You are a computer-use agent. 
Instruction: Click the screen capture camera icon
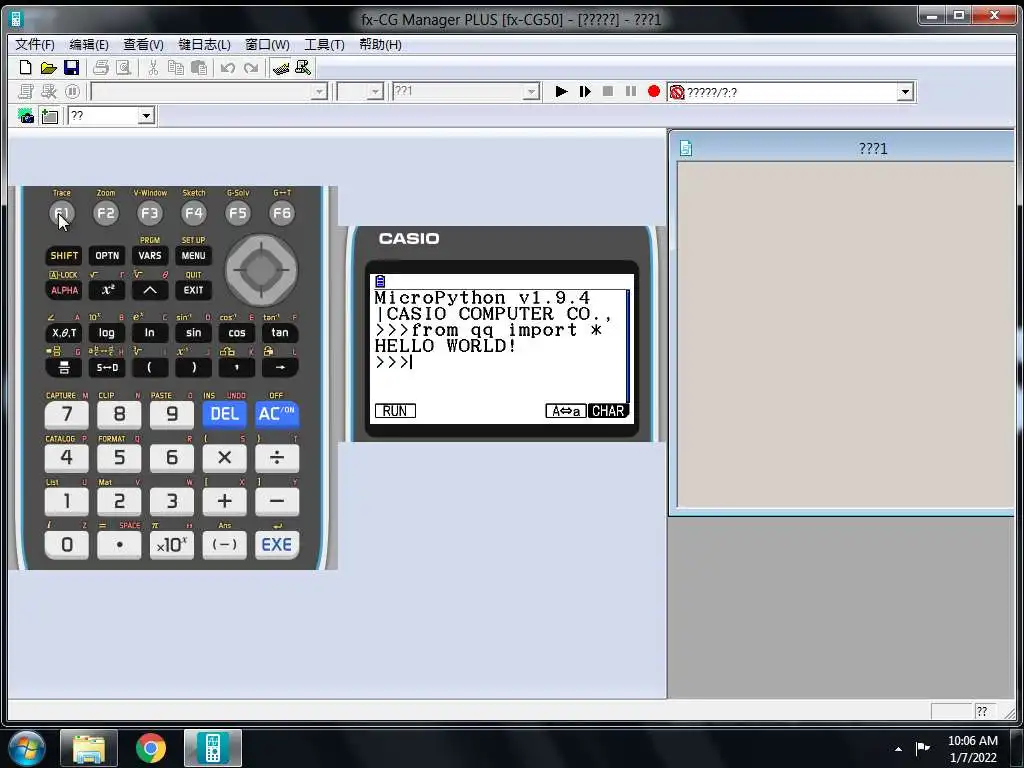coord(26,116)
